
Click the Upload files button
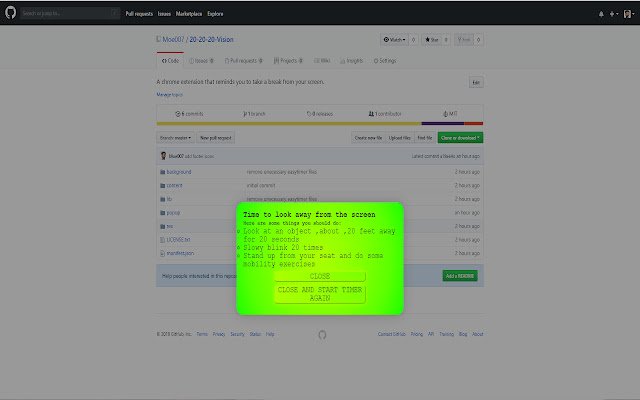coord(400,138)
